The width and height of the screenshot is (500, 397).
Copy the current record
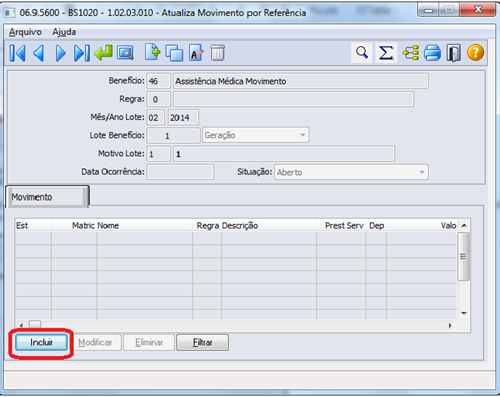174,53
